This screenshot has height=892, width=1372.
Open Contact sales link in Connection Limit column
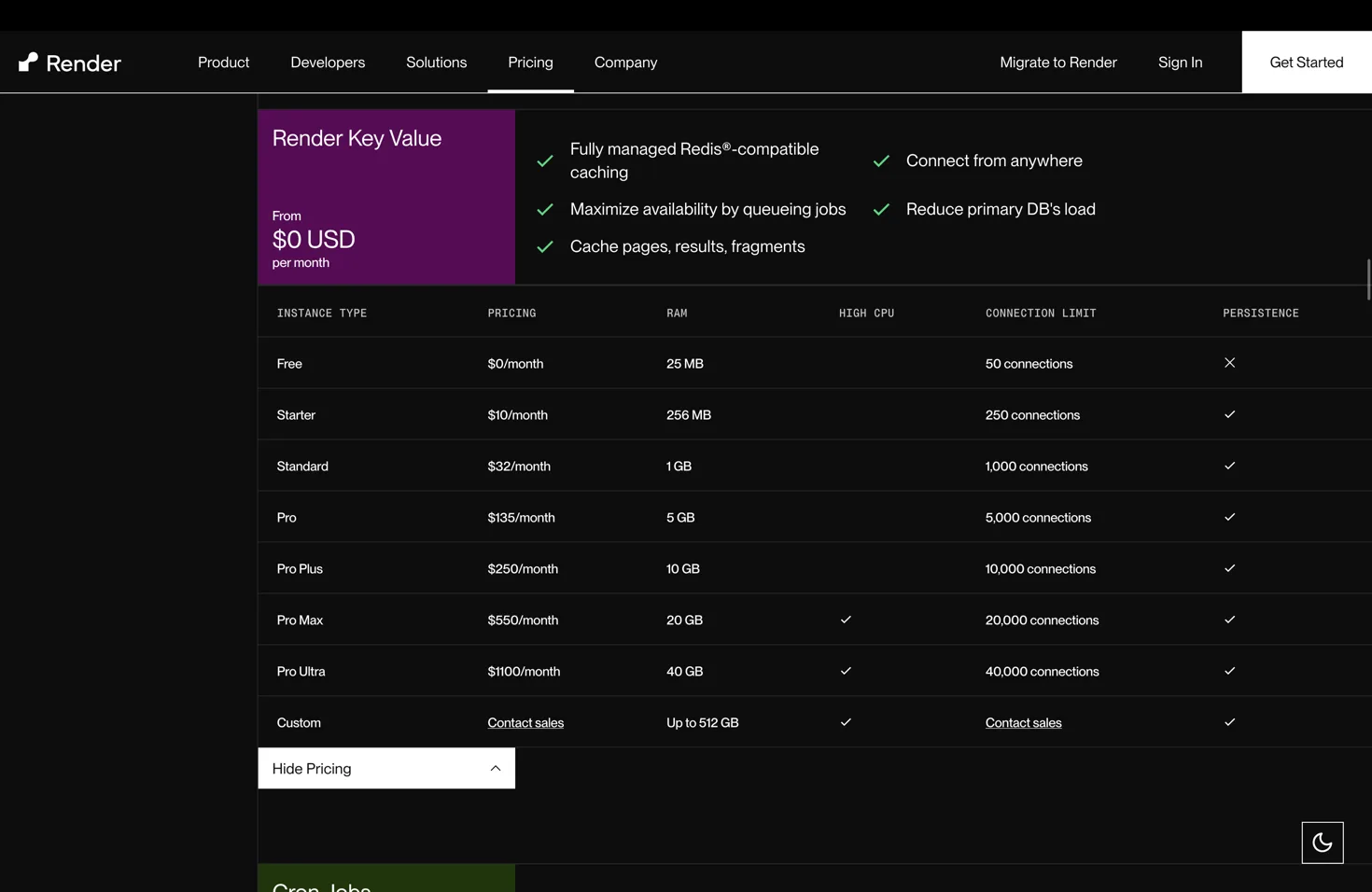click(x=1023, y=722)
